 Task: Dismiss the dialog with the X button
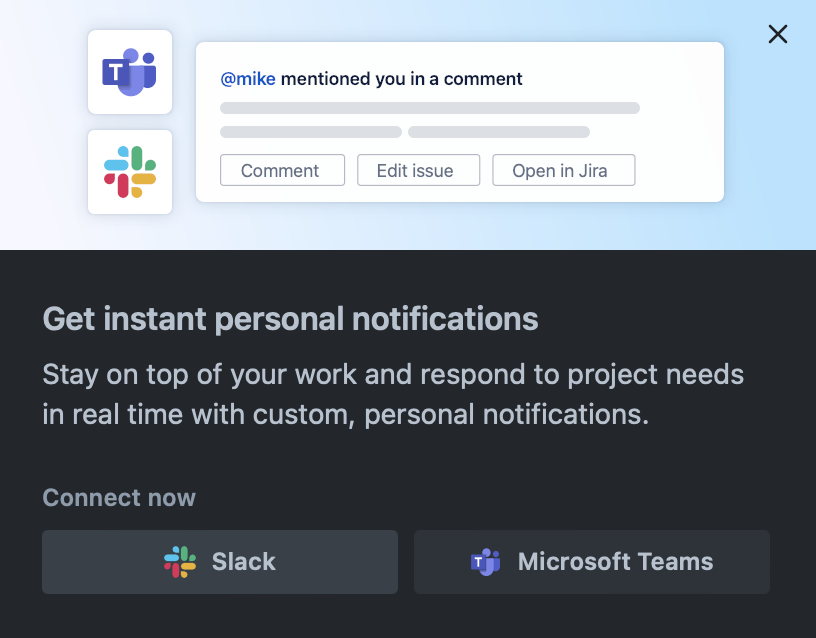coord(778,33)
